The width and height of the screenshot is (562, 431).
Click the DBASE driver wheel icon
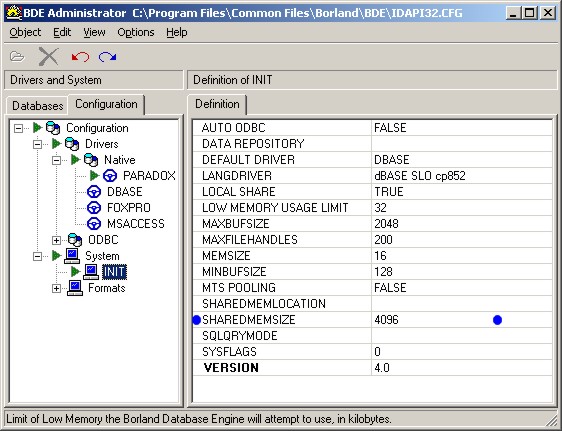[x=94, y=192]
